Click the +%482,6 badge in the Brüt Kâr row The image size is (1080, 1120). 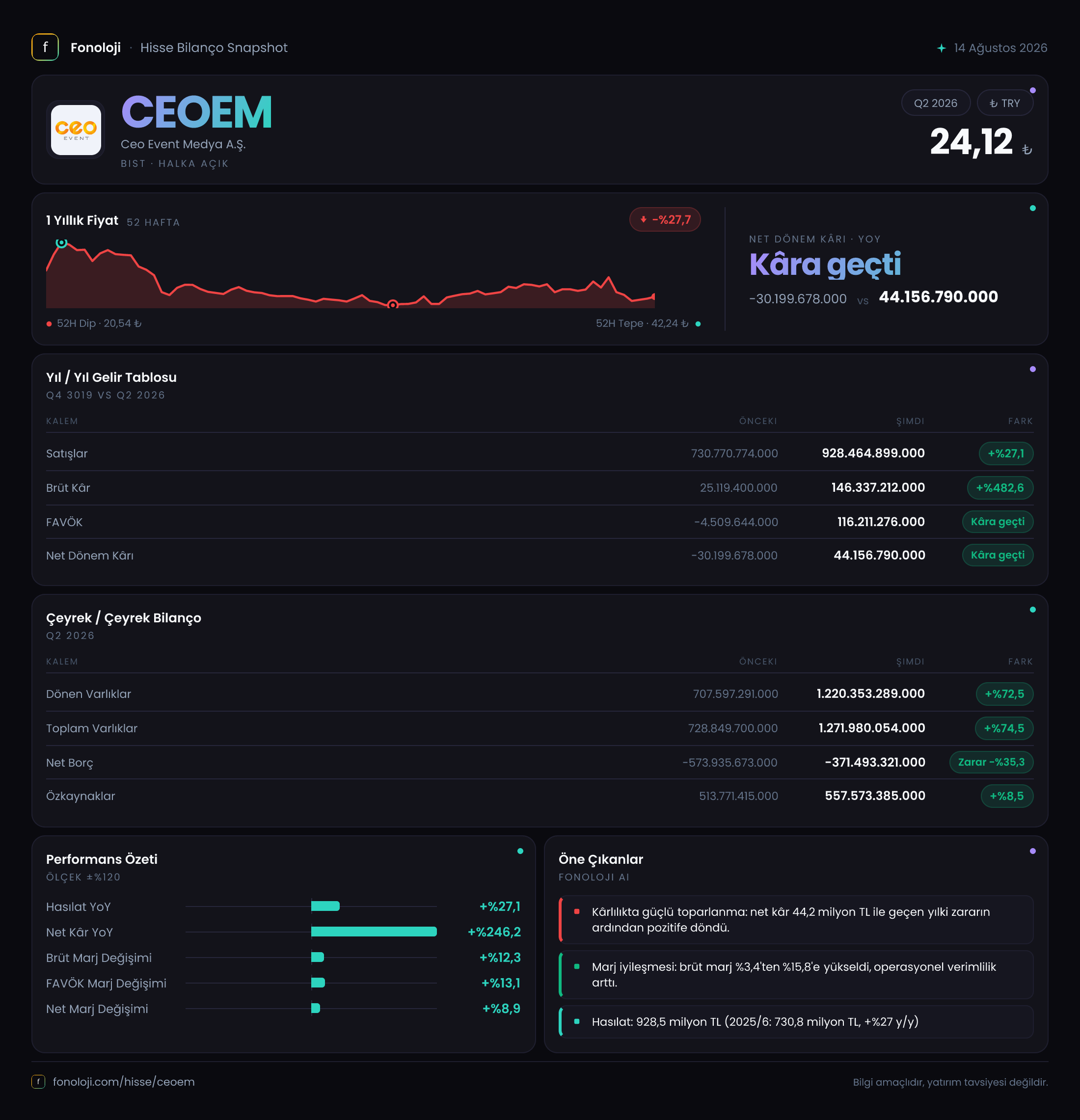999,487
